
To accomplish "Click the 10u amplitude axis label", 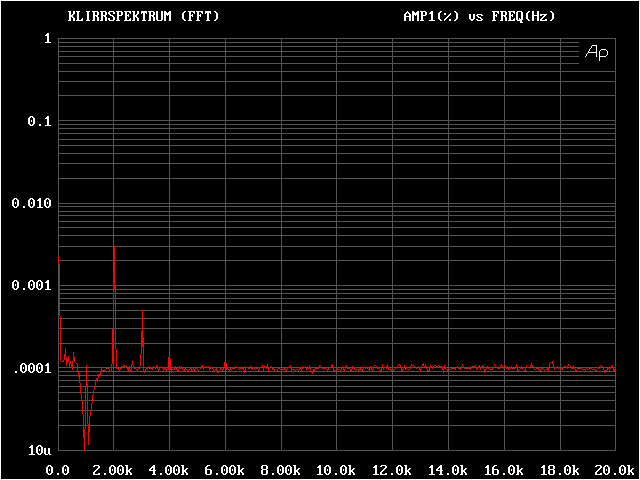I will [40, 450].
